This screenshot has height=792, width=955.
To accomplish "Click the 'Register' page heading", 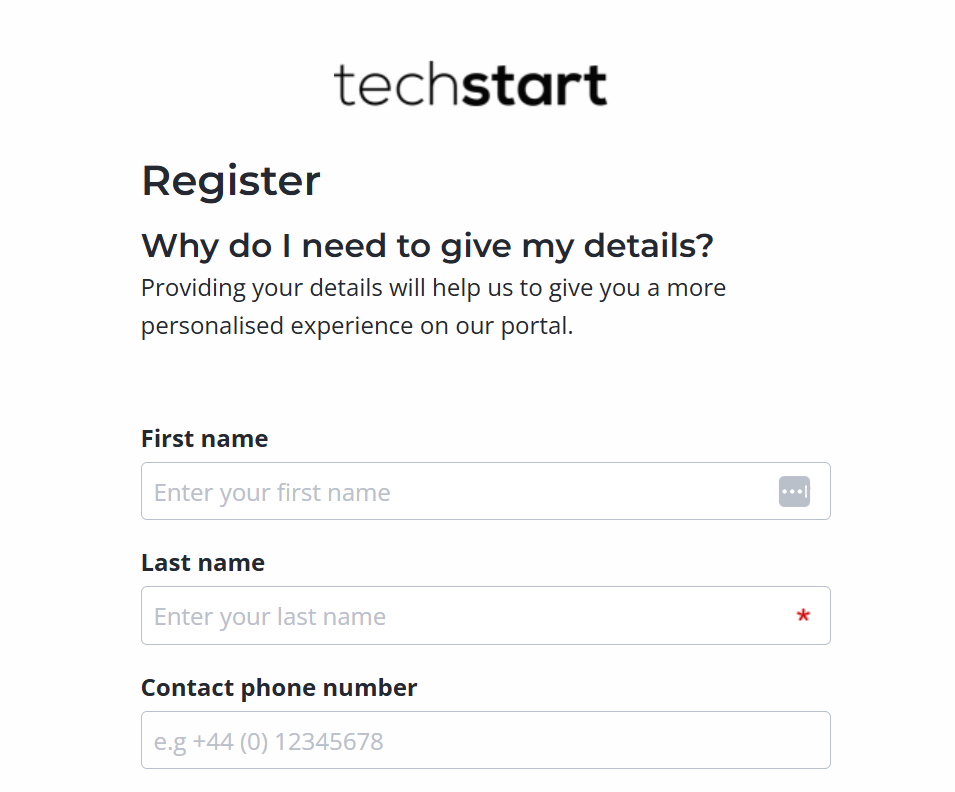I will pos(230,181).
